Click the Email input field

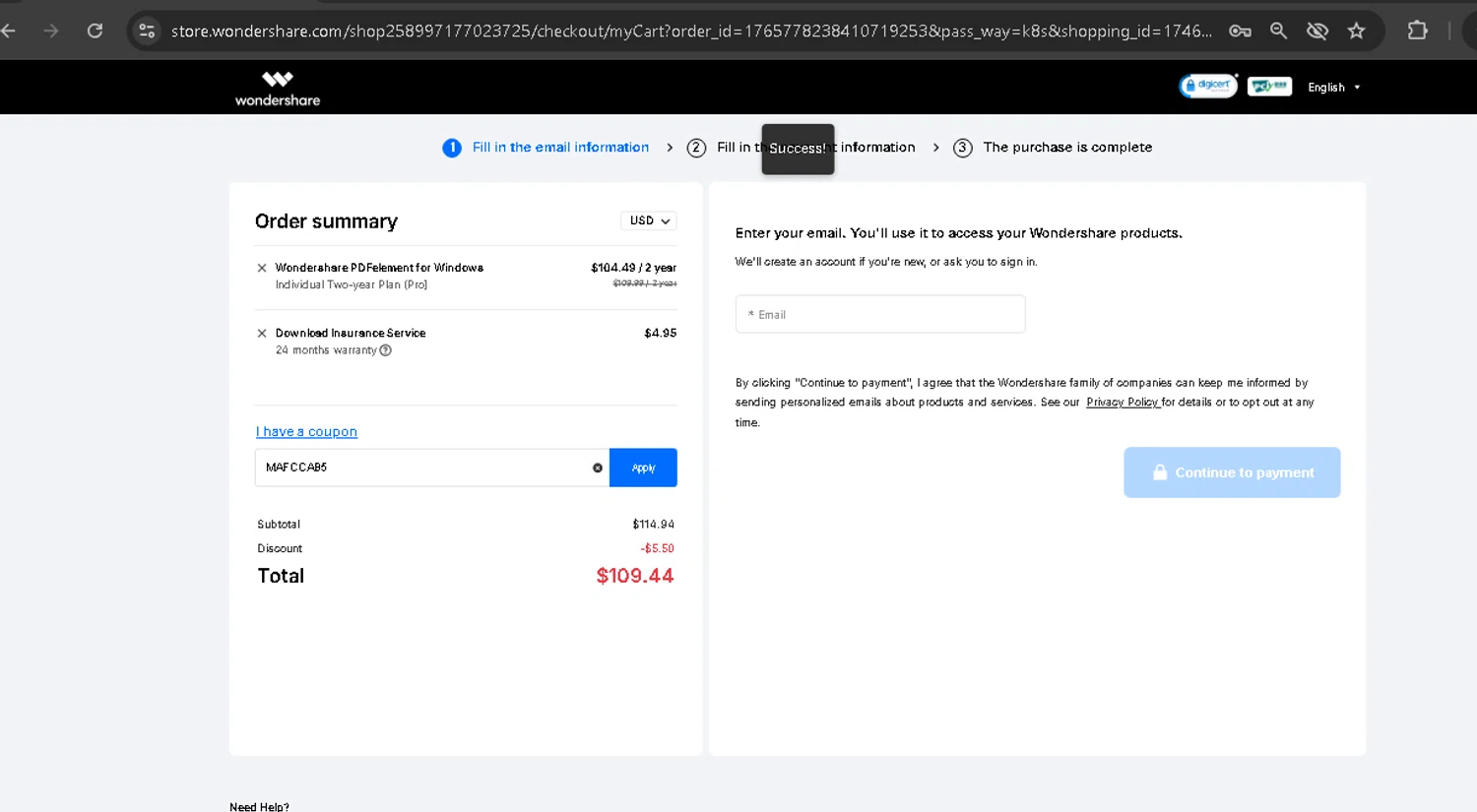pyautogui.click(x=880, y=314)
